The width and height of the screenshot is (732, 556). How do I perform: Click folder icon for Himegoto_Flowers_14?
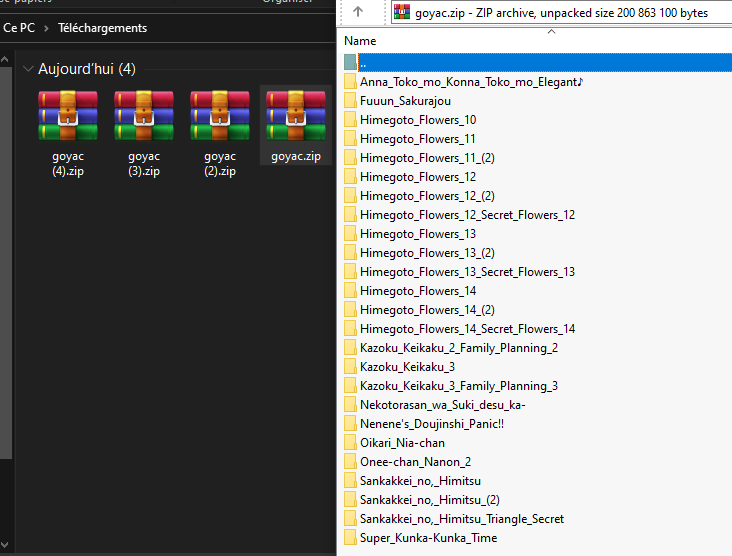point(350,290)
